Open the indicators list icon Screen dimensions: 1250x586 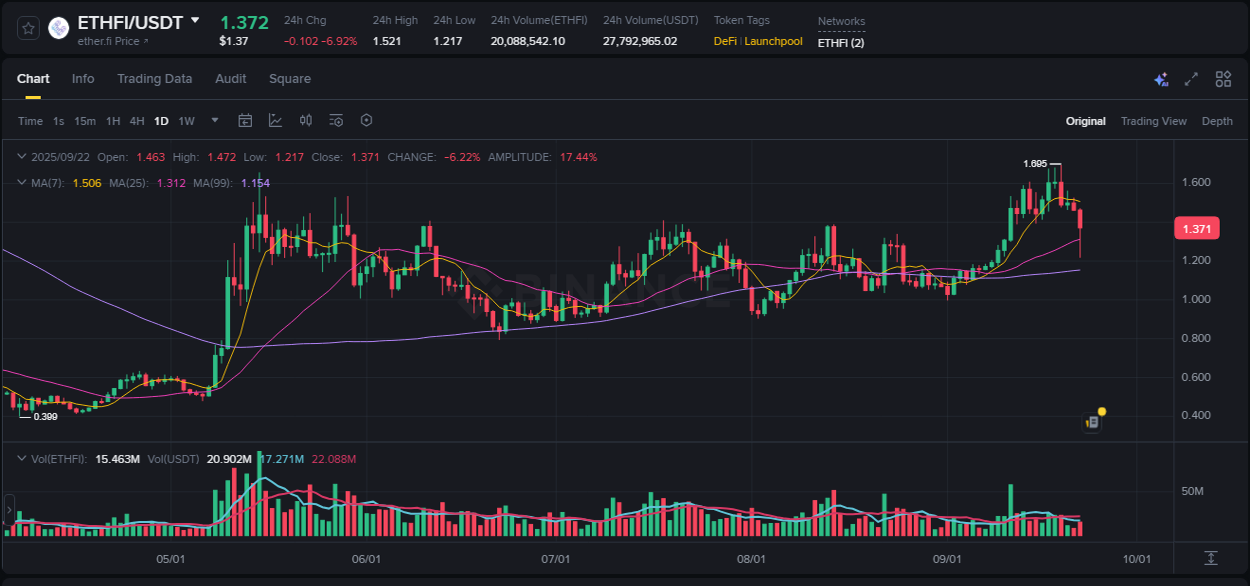click(x=335, y=120)
